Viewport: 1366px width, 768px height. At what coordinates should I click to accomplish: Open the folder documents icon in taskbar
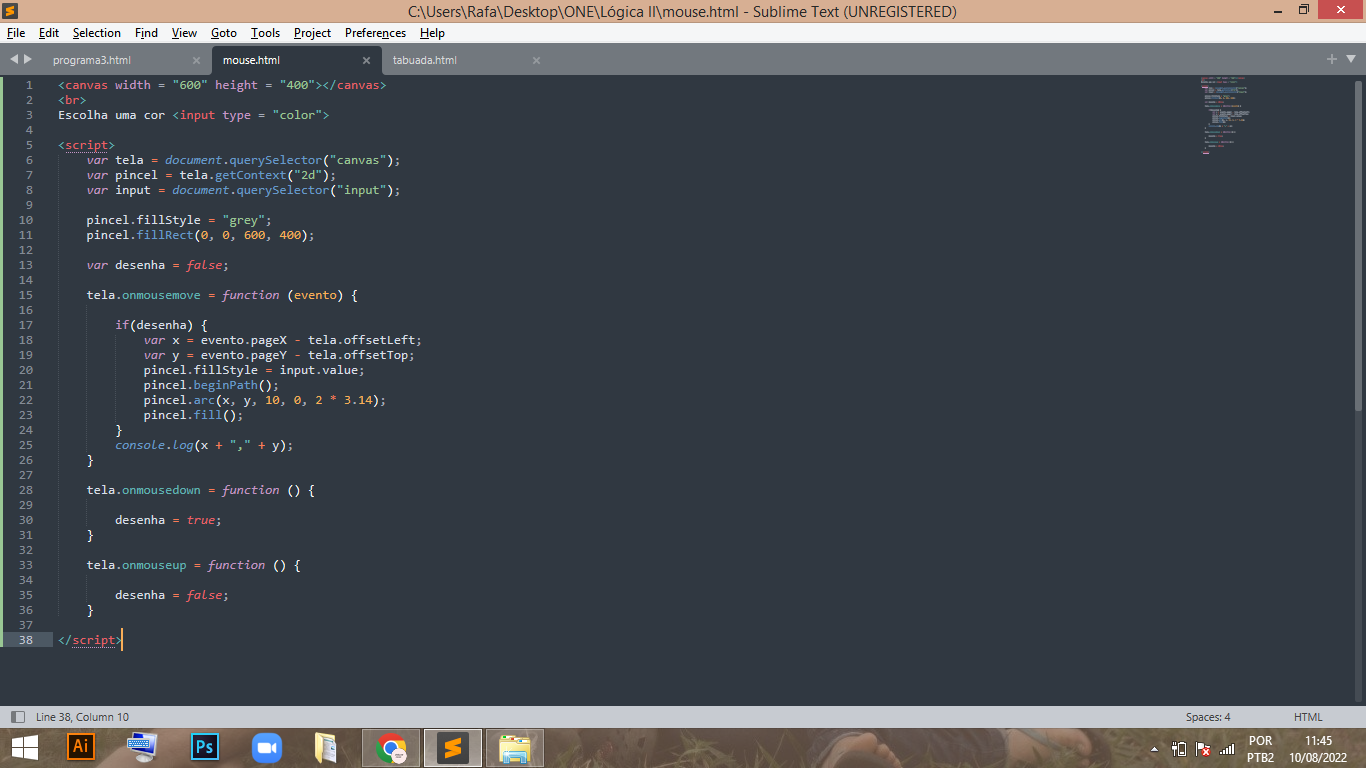[x=326, y=747]
